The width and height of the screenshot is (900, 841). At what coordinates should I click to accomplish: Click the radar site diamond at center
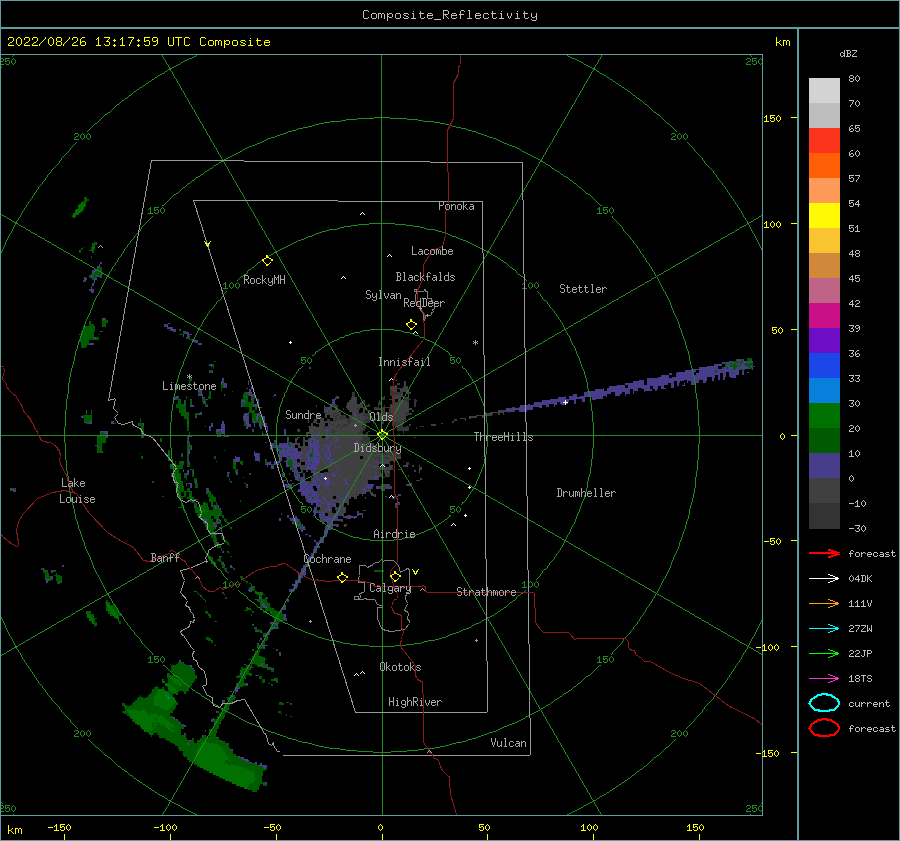(382, 435)
